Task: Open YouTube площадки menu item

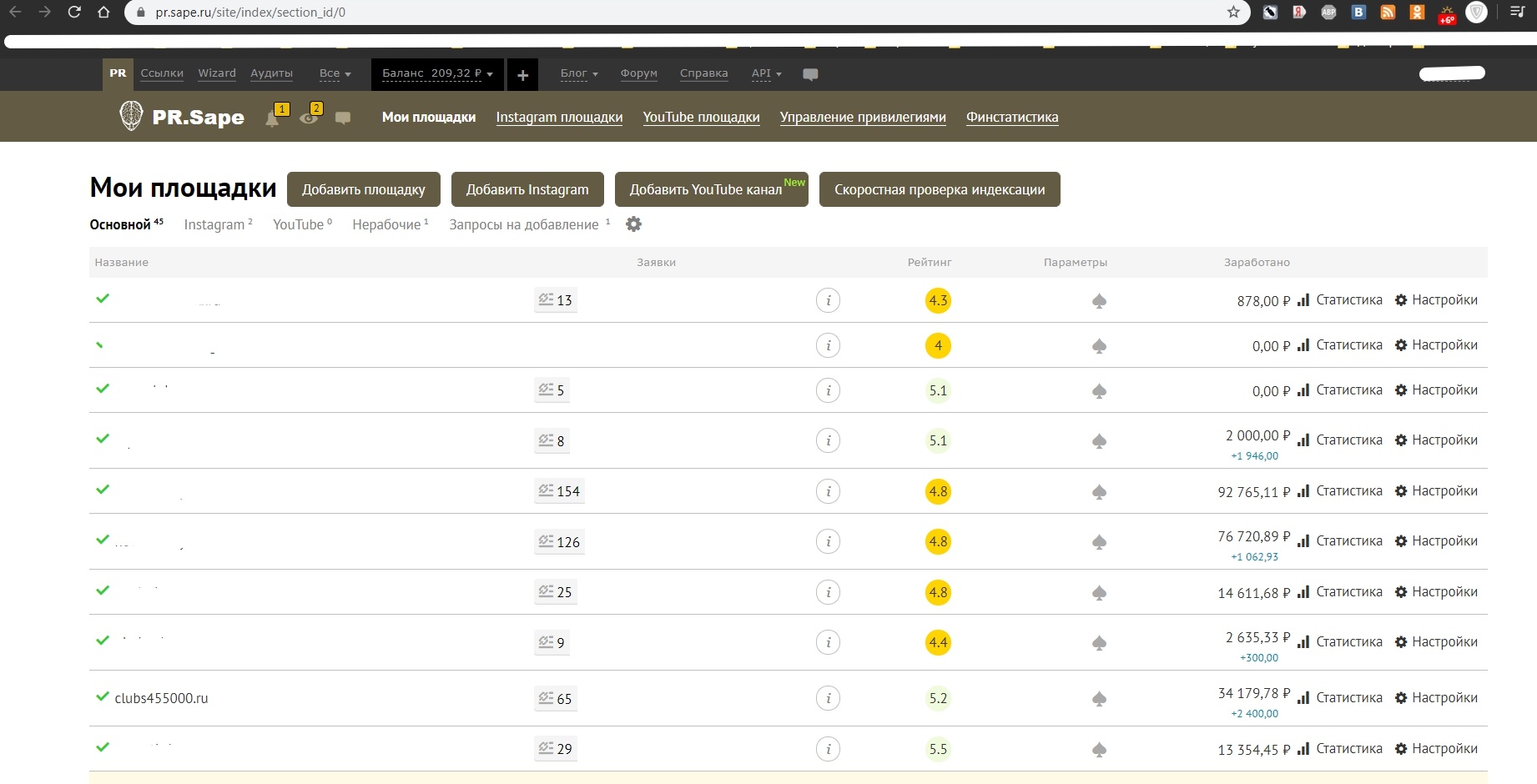Action: click(701, 118)
